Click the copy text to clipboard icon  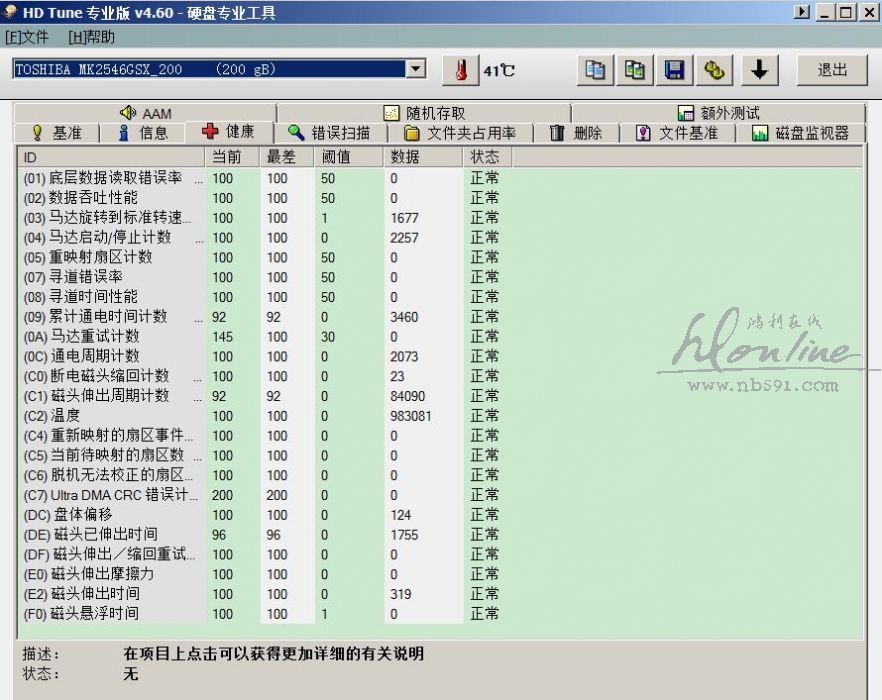tap(596, 70)
